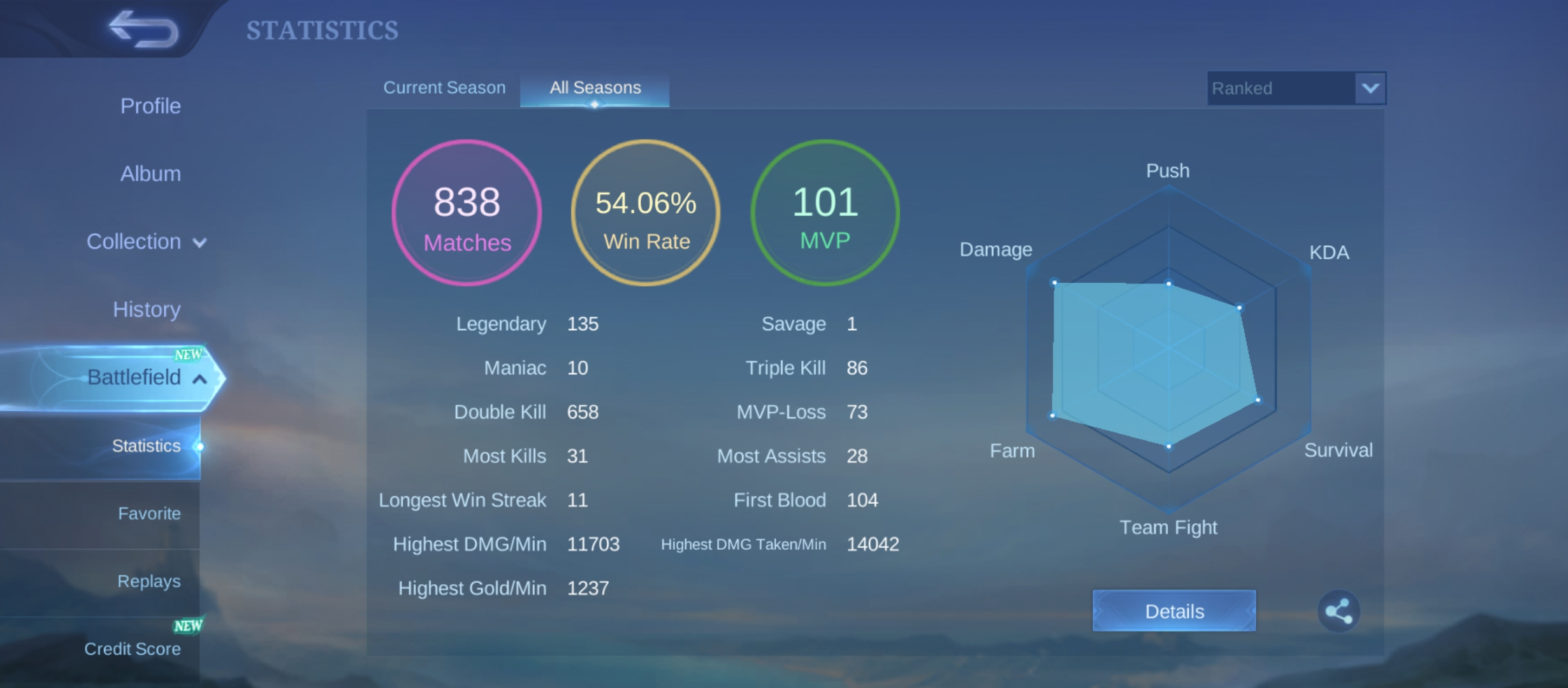Open the Ranked dropdown arrow
Image resolution: width=1568 pixels, height=688 pixels.
tap(1370, 88)
